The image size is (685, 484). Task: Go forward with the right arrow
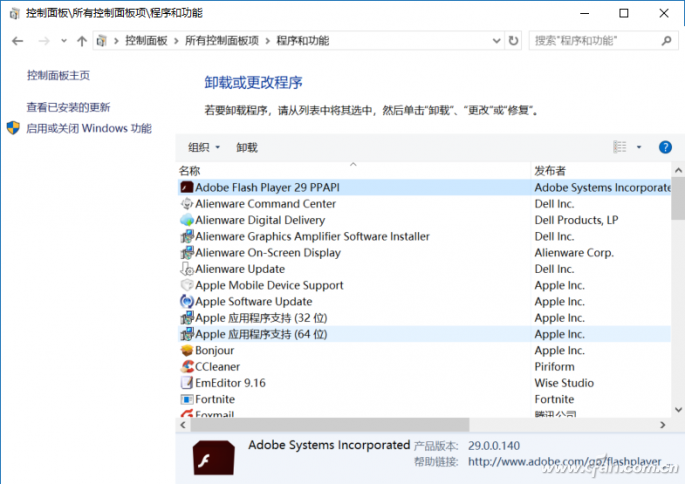44,41
